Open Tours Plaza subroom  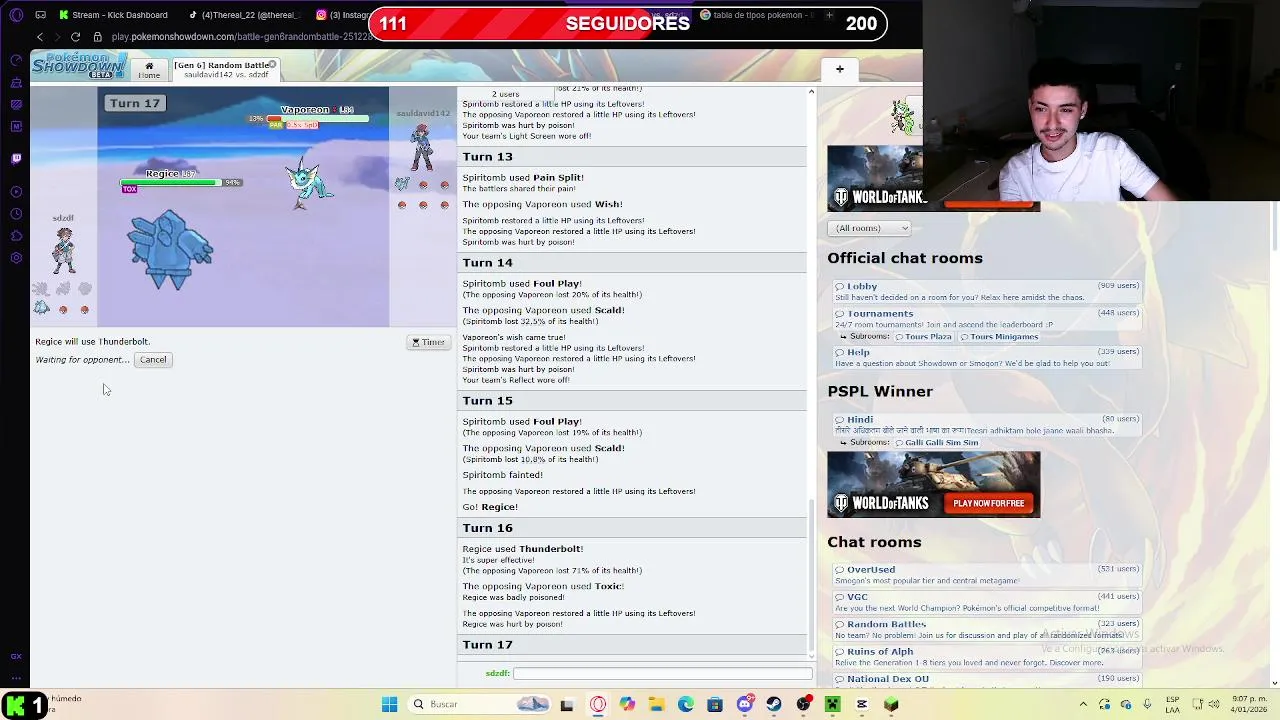pos(923,337)
